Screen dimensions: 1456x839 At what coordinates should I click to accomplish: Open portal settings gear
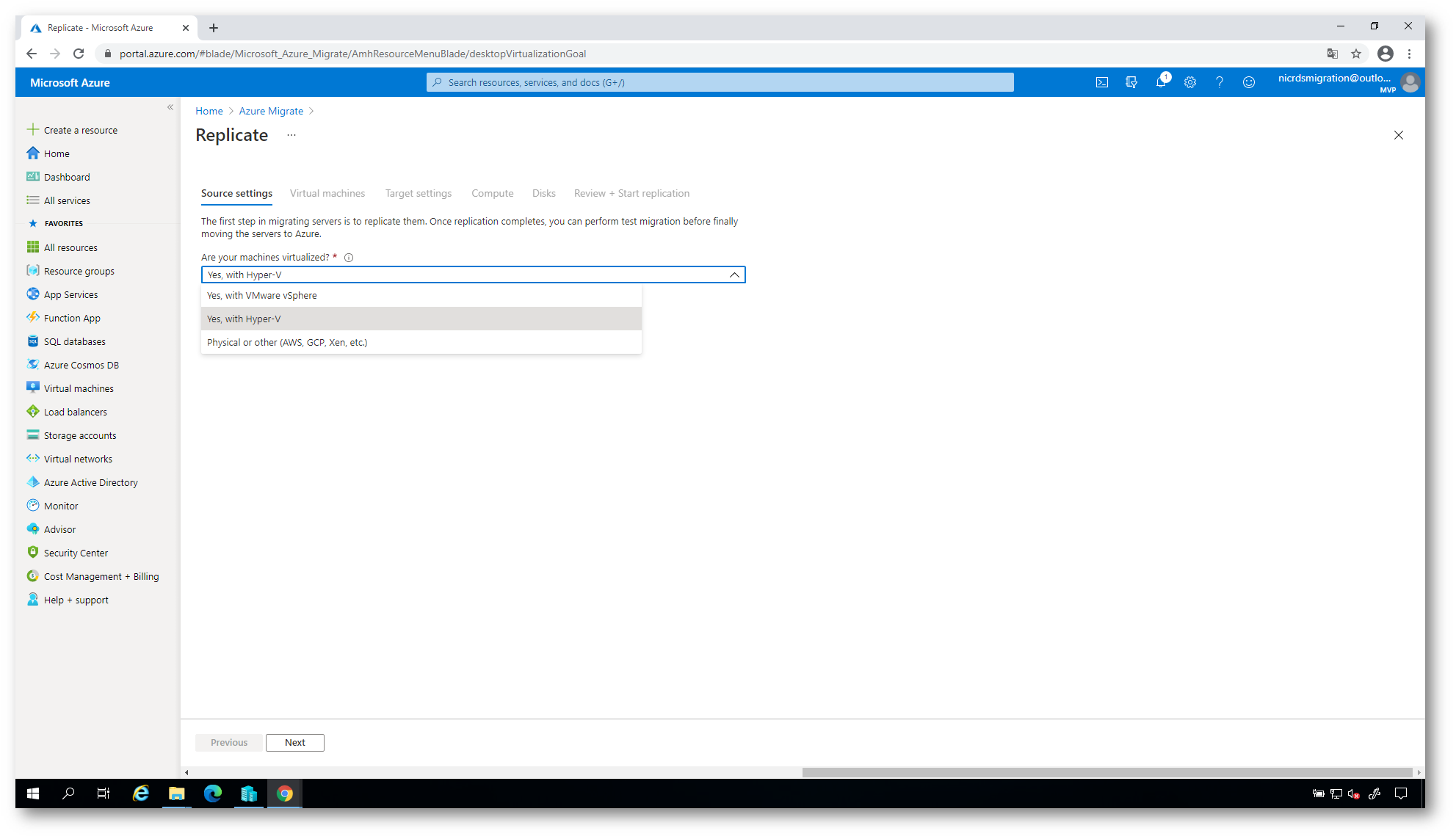[x=1190, y=83]
